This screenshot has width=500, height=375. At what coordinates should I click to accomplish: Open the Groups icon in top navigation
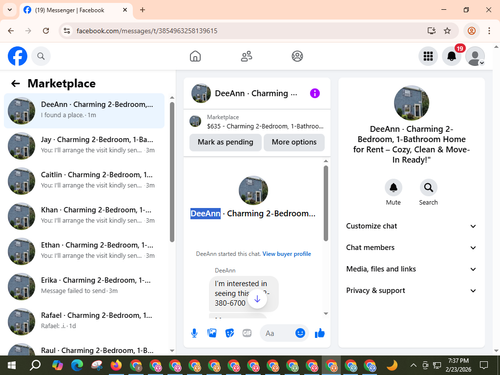(297, 56)
